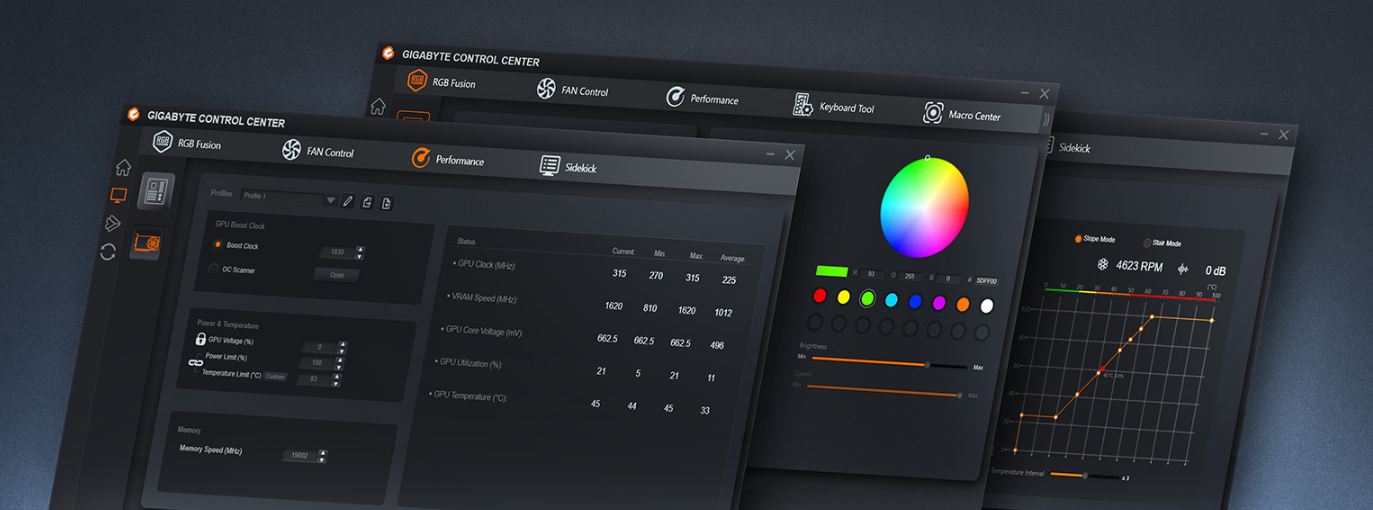
Task: Click the RGB Fusion hexagon icon in front window
Action: tap(163, 142)
